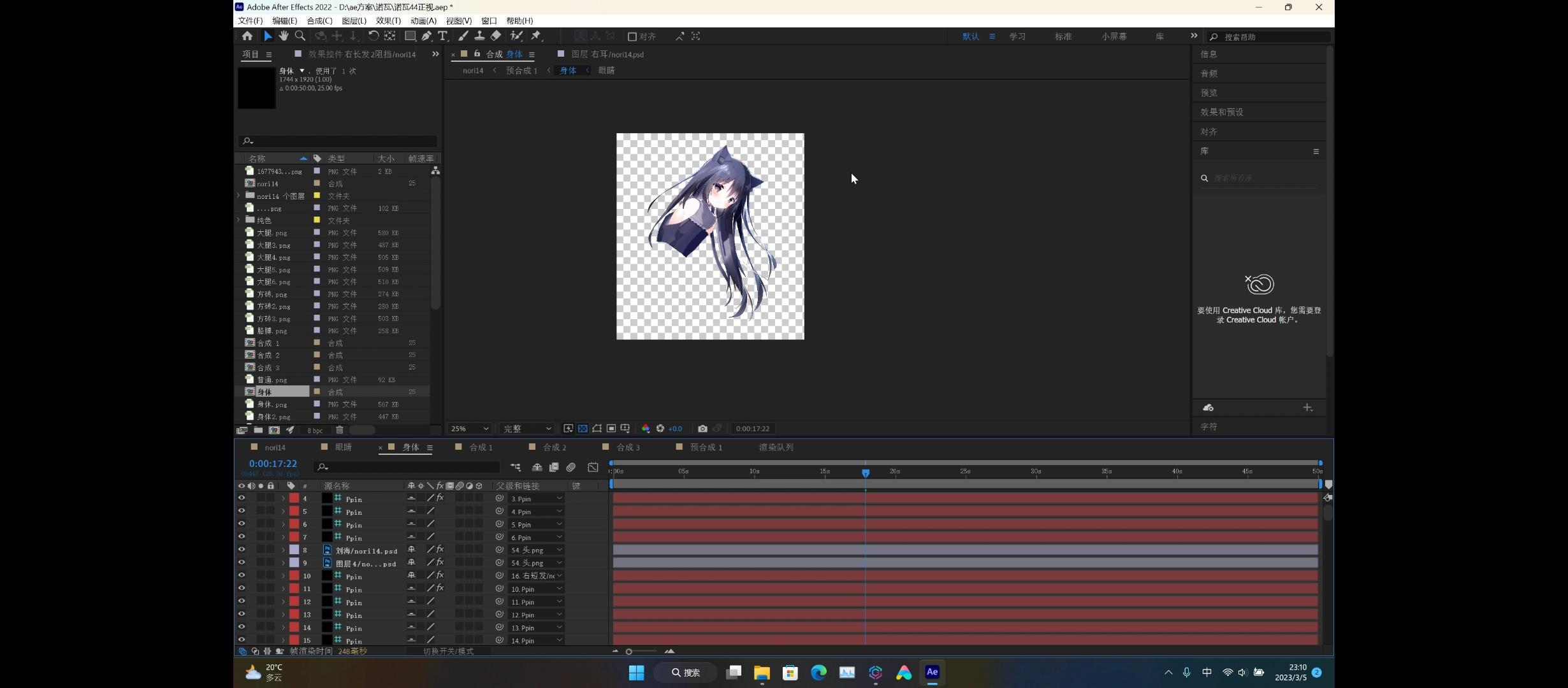
Task: Hide layer 4 Ppin with eye icon
Action: pyautogui.click(x=242, y=498)
